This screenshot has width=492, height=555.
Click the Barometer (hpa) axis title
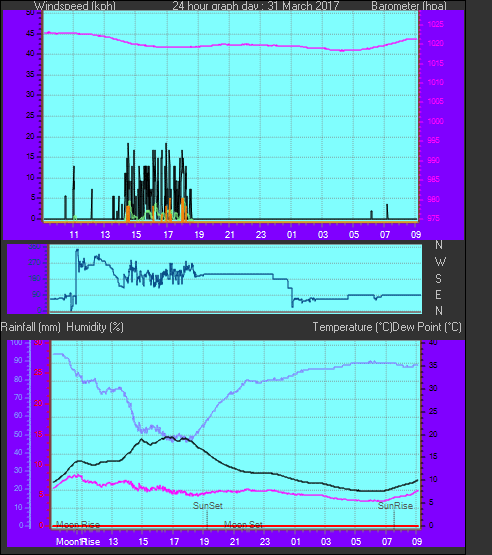tap(409, 6)
